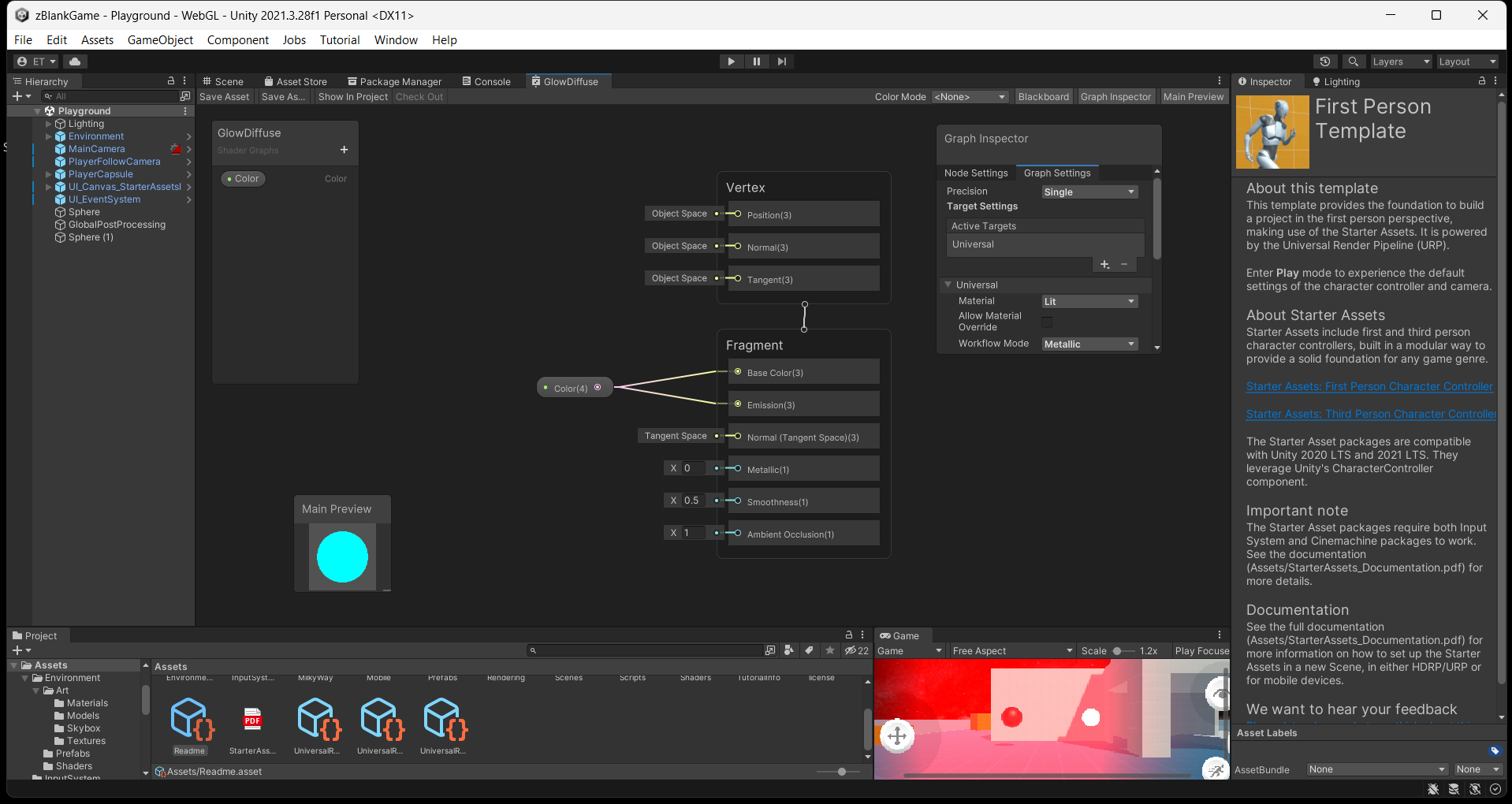
Task: Expand the Lighting object in Hierarchy
Action: pyautogui.click(x=49, y=124)
